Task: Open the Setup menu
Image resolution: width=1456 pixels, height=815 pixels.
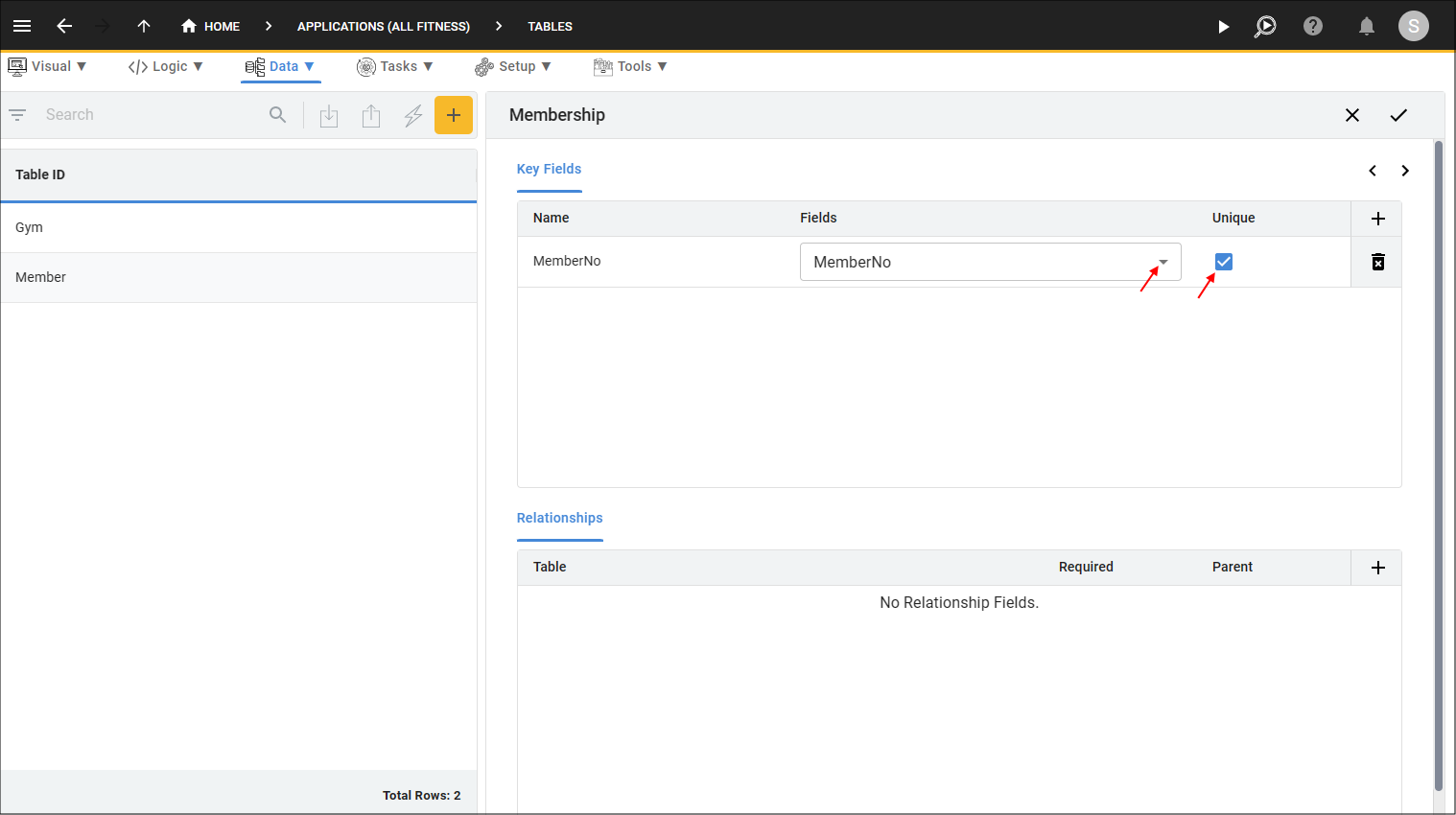Action: [513, 66]
